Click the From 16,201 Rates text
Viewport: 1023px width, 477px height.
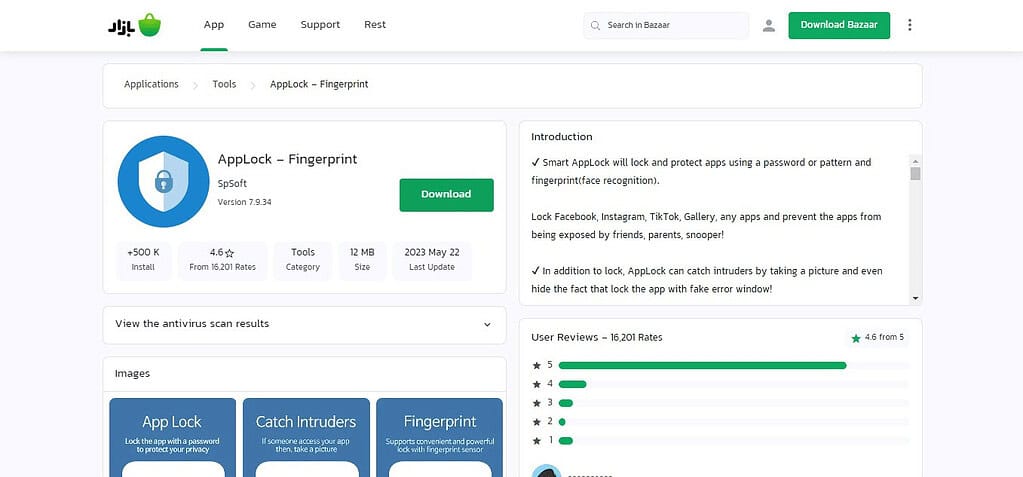[x=222, y=267]
